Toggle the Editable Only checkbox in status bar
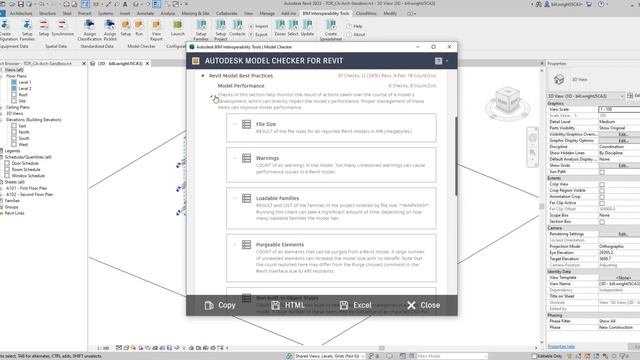 534,356
